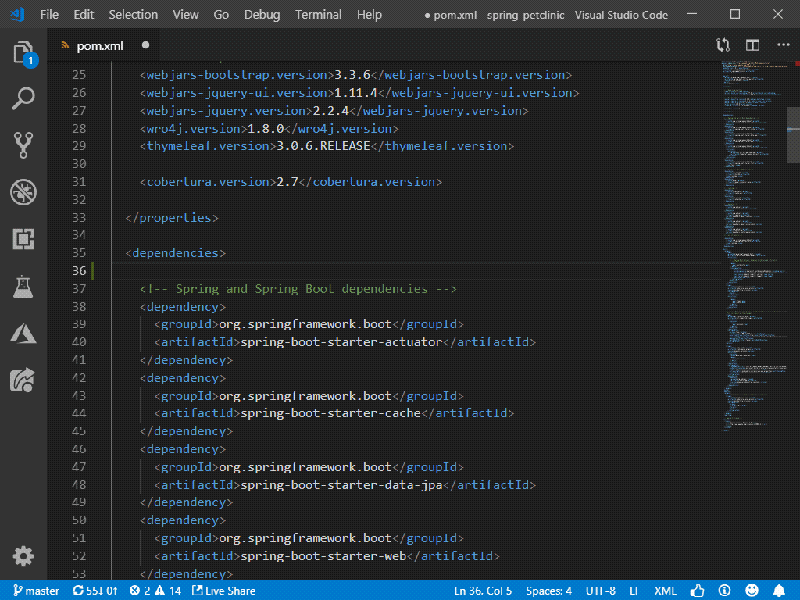Change language mode via the XML indicator
This screenshot has height=600, width=800.
click(x=665, y=590)
